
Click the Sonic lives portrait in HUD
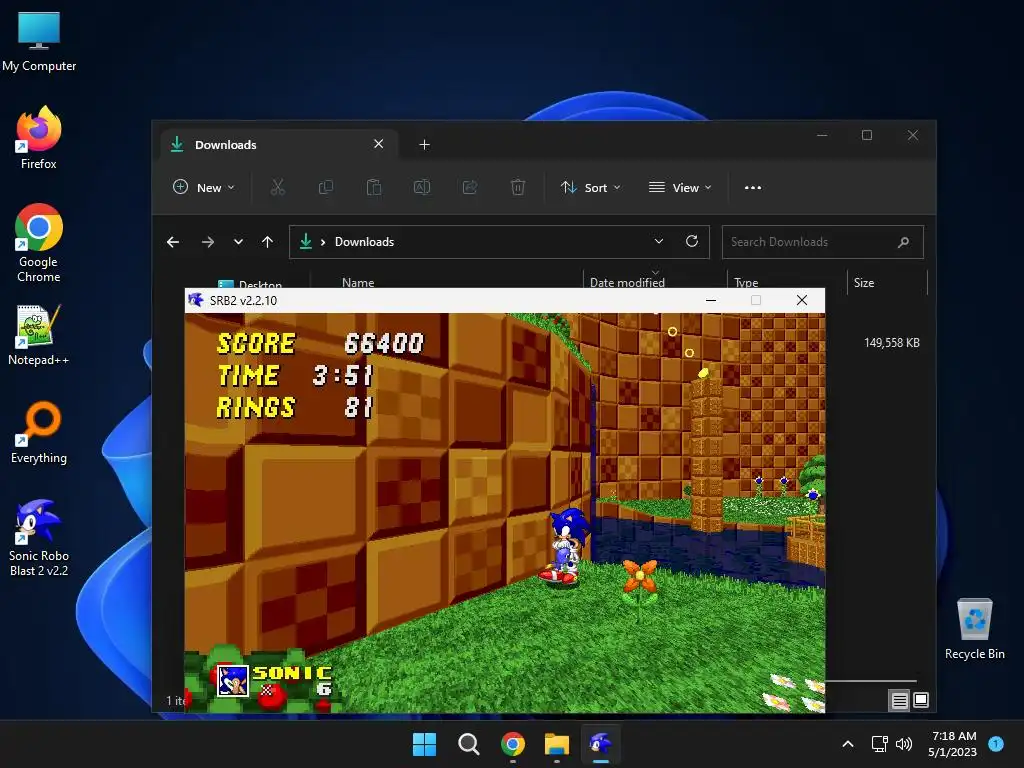pos(232,680)
